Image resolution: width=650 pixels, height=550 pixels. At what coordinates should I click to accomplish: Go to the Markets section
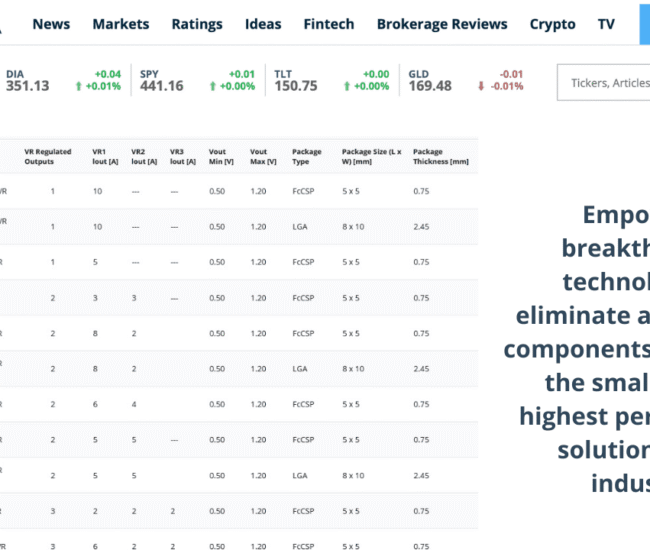(x=120, y=24)
